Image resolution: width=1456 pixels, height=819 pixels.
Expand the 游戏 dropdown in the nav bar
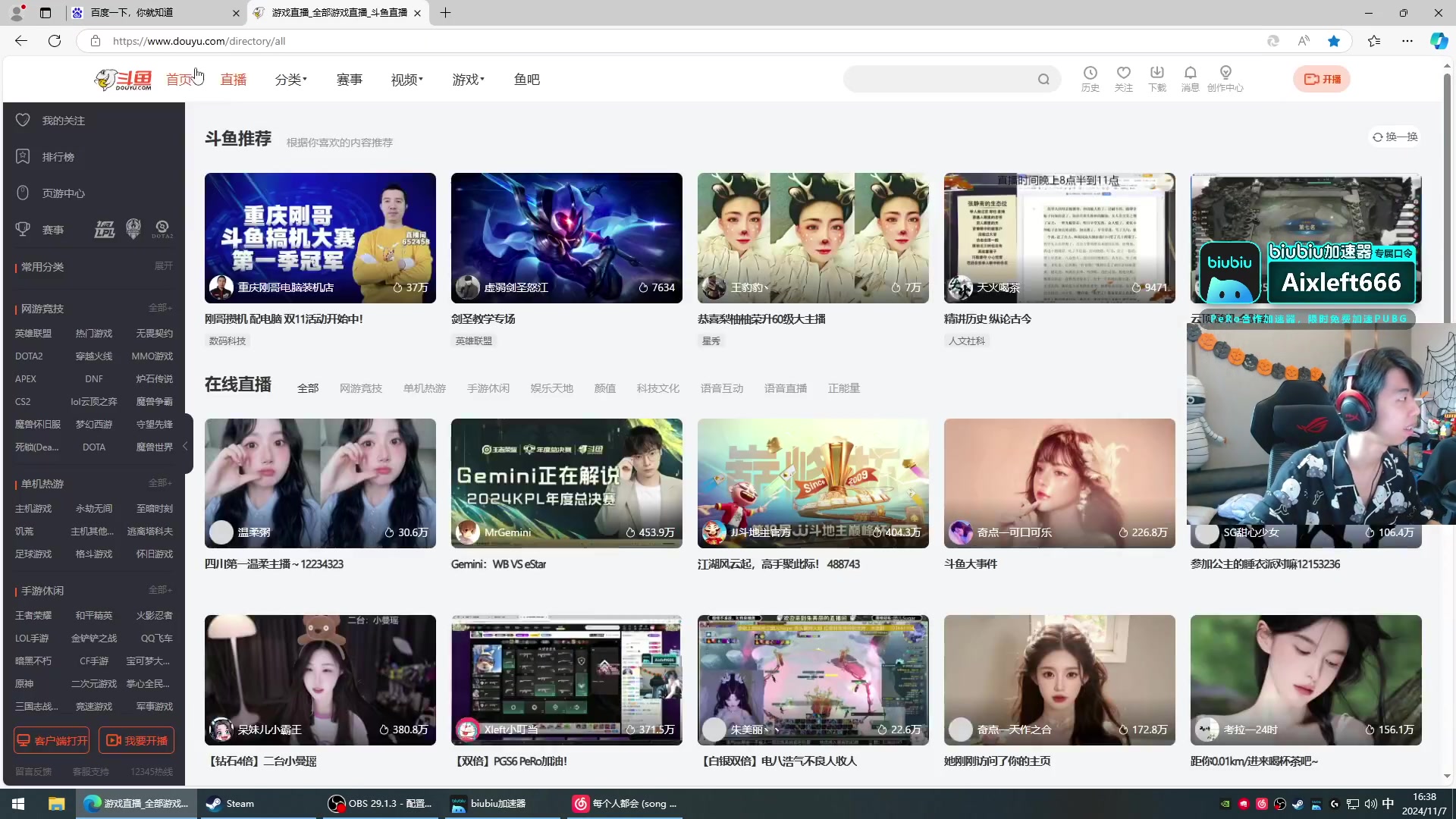point(469,80)
